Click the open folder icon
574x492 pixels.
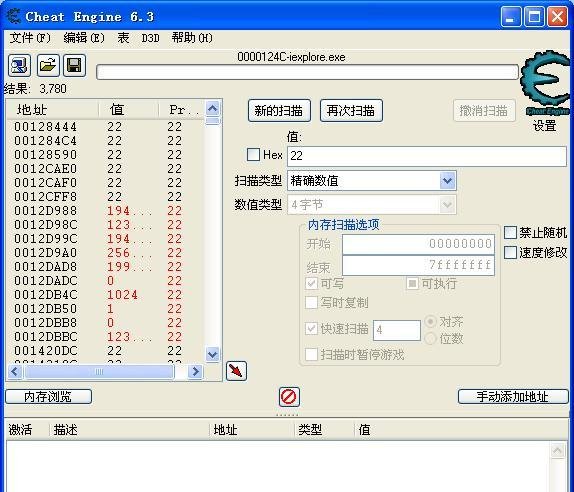(x=48, y=66)
